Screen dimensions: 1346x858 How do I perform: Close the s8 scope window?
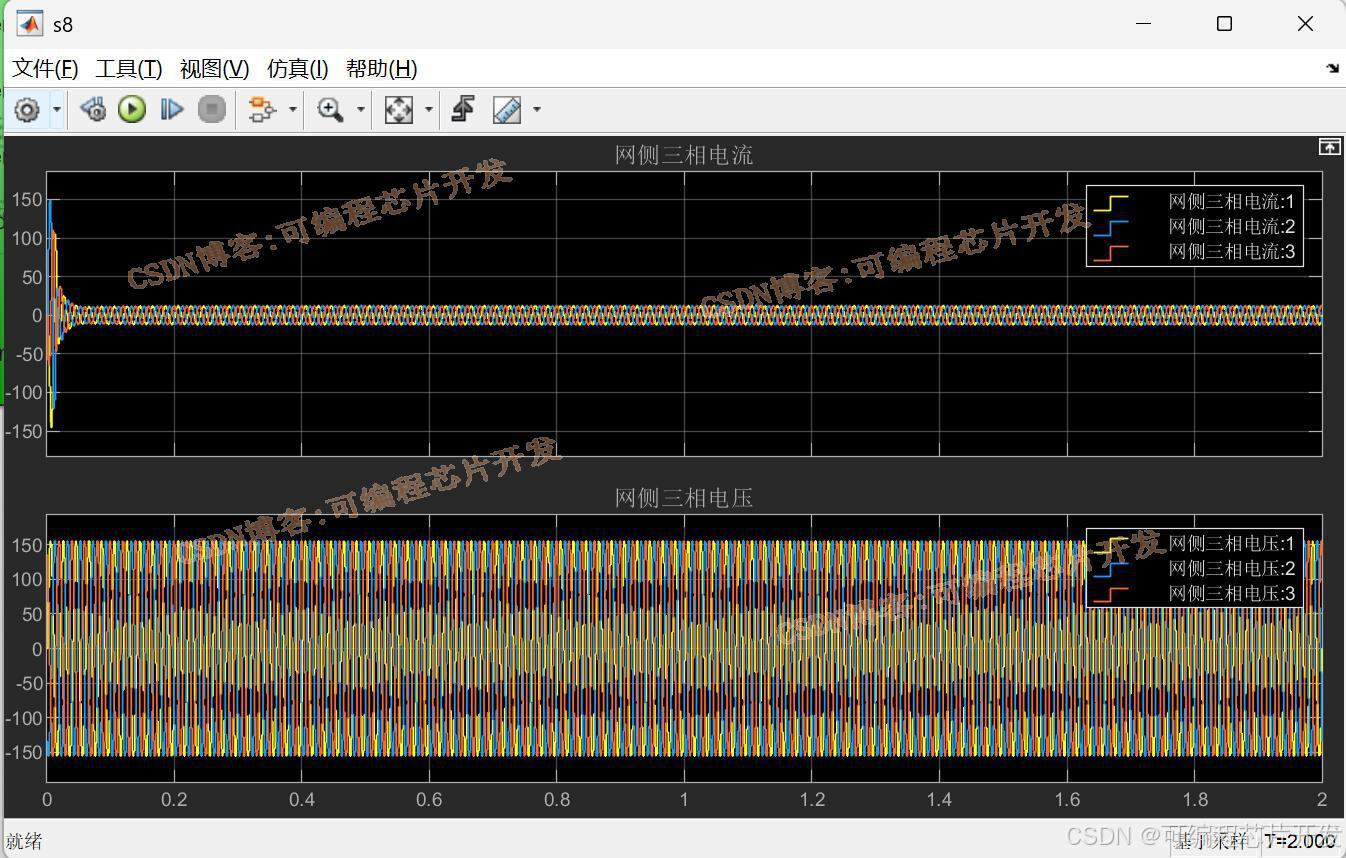(x=1305, y=24)
